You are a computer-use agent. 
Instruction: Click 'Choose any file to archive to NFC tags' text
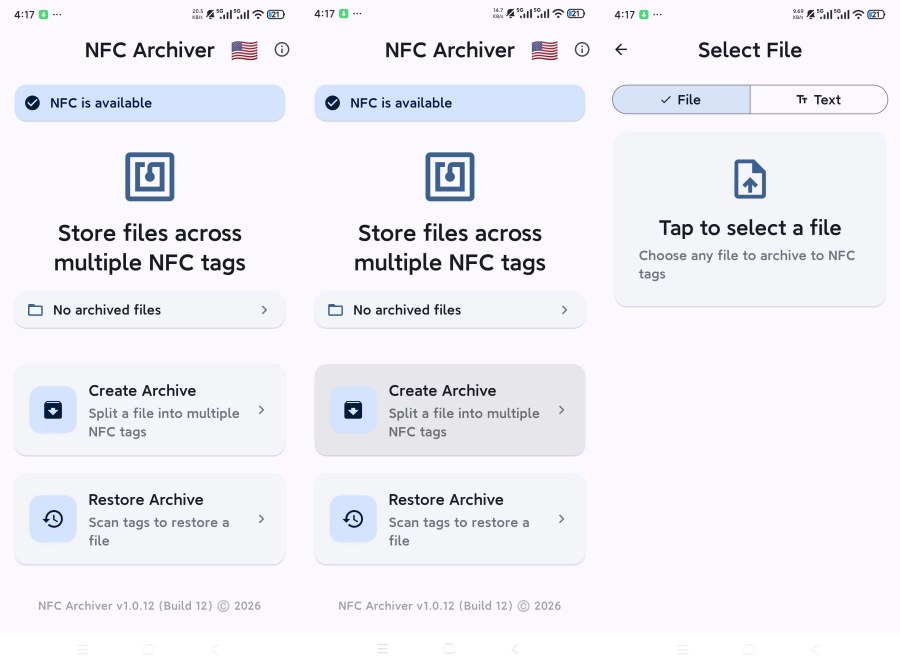pos(747,265)
